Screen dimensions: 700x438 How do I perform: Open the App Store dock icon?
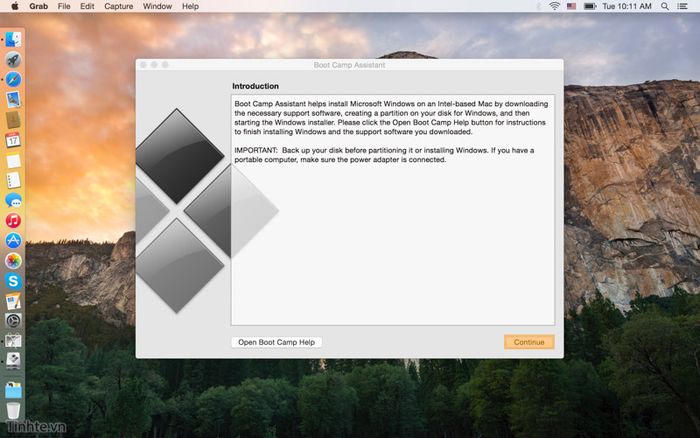tap(13, 241)
